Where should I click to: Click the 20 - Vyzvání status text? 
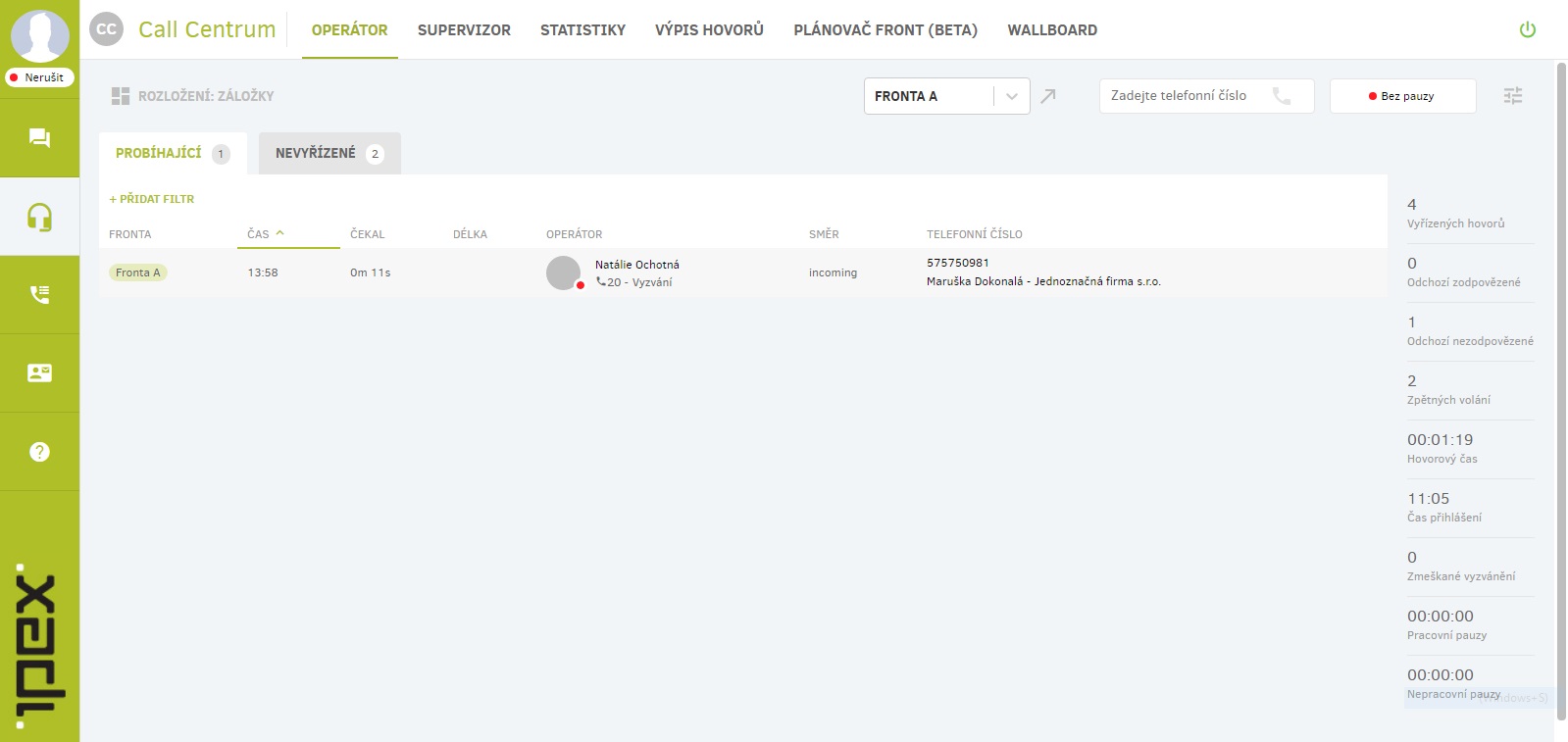tap(639, 282)
